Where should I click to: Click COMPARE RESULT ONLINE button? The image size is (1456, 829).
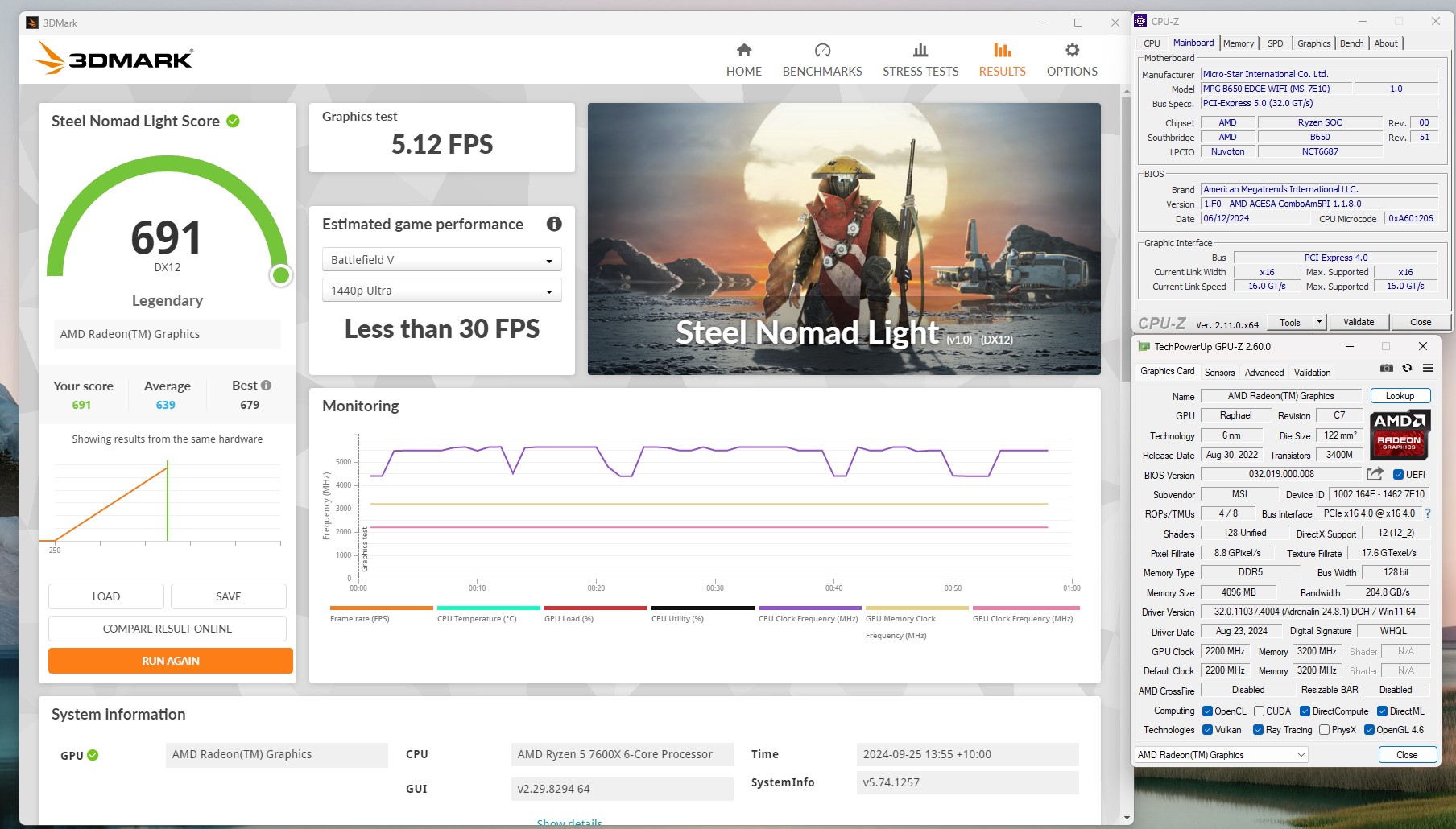[x=168, y=629]
